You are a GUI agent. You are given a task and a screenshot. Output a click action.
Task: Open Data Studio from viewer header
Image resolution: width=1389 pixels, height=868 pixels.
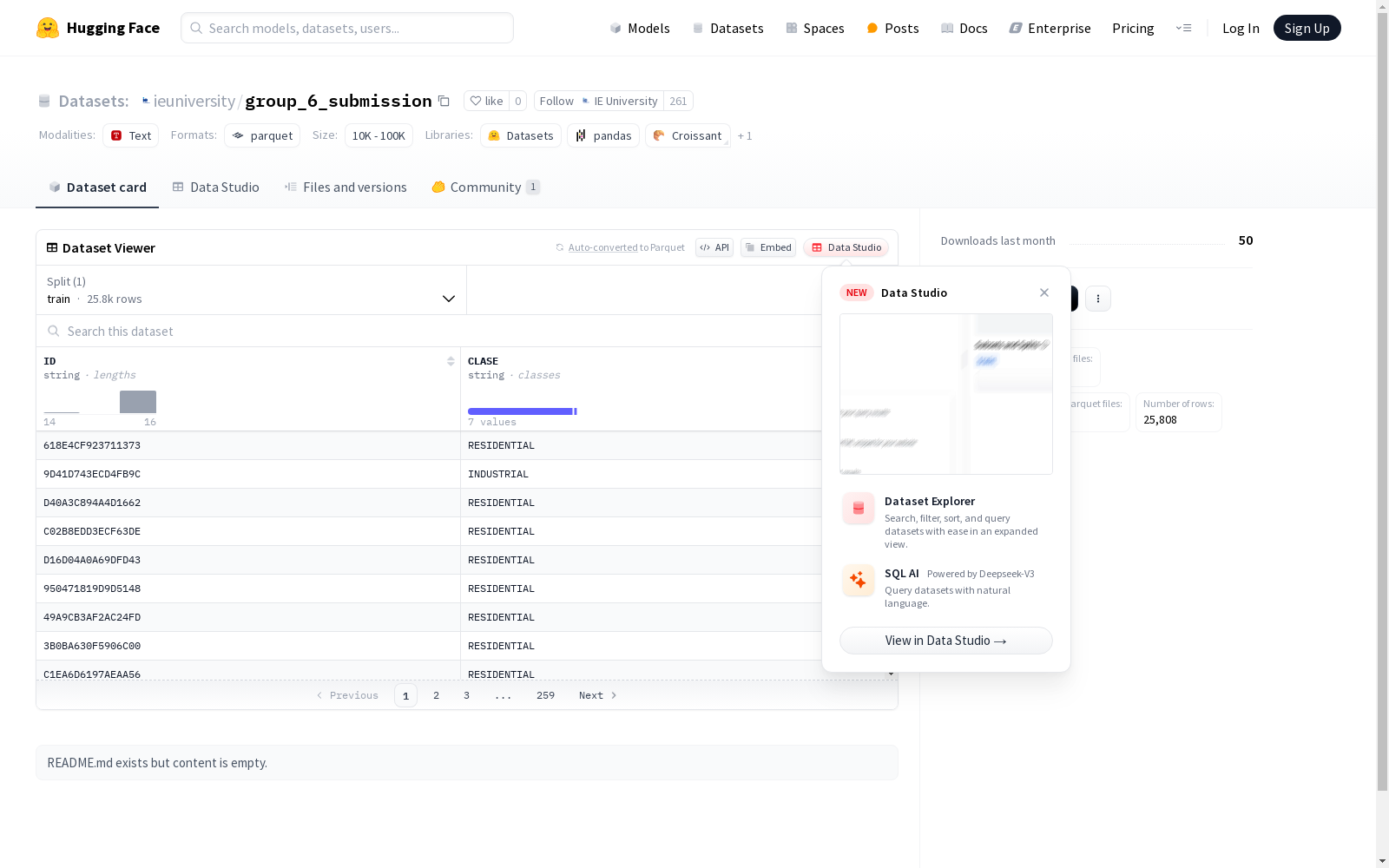coord(846,247)
